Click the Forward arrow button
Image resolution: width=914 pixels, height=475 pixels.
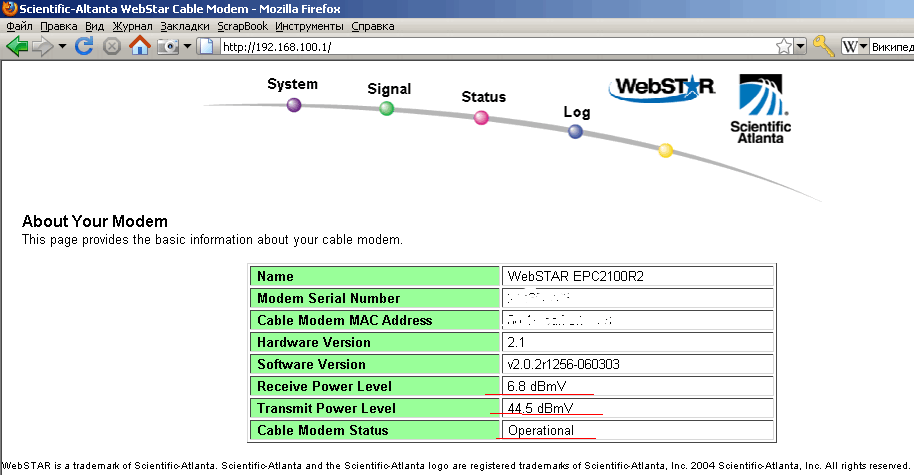point(43,46)
